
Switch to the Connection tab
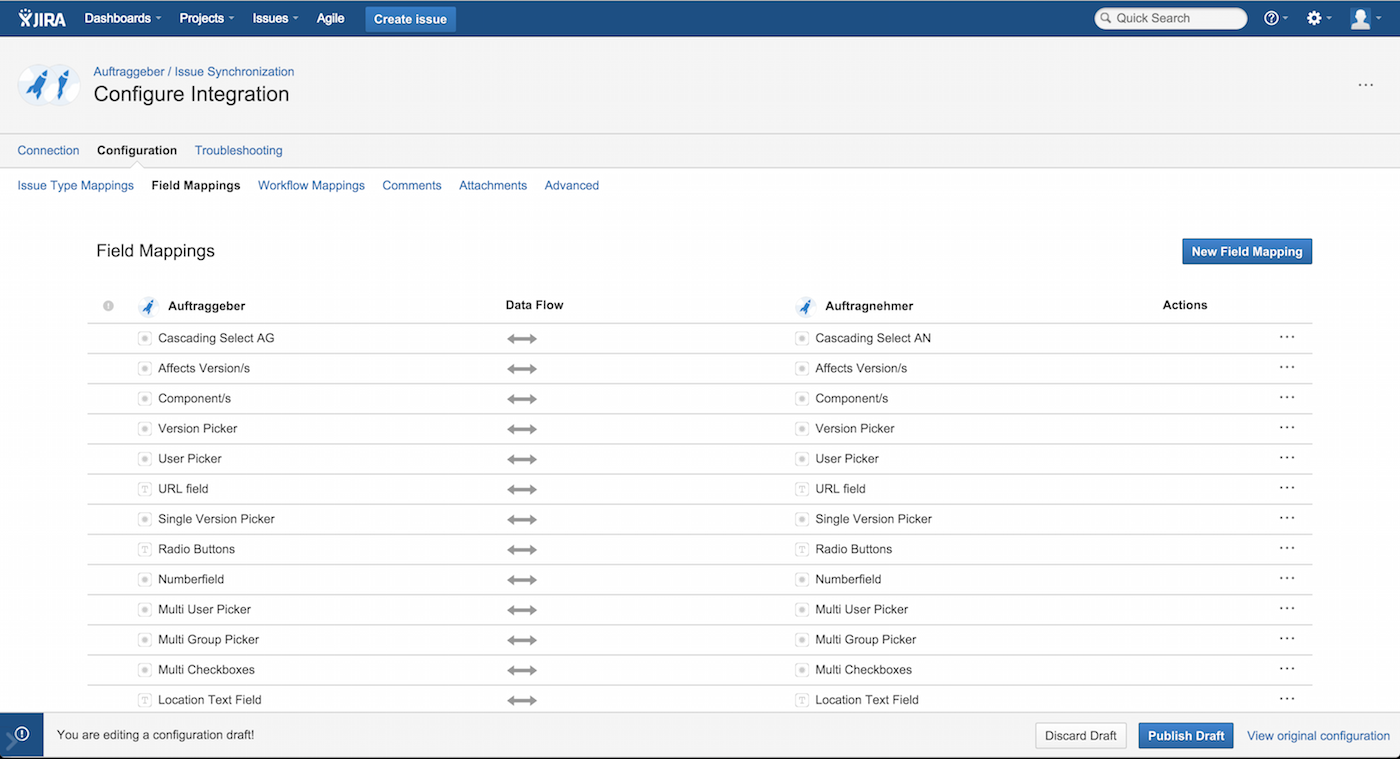48,150
